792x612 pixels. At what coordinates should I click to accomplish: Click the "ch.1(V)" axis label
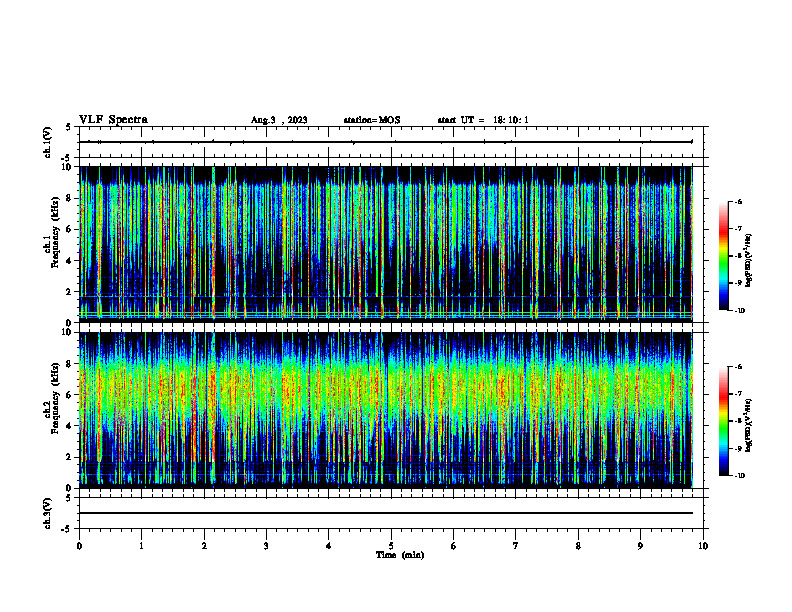47,142
